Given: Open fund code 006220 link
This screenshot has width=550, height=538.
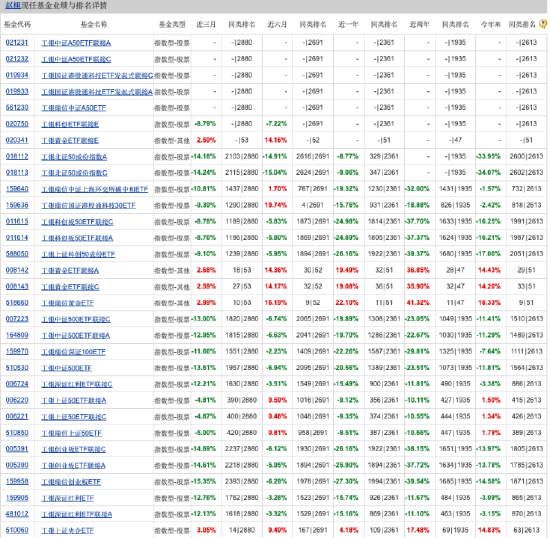Looking at the screenshot, I should pyautogui.click(x=17, y=400).
